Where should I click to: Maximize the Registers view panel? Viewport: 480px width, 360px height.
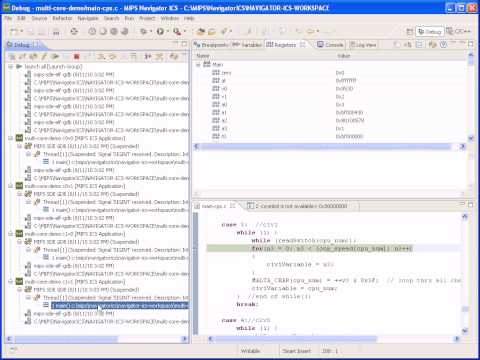(x=471, y=44)
